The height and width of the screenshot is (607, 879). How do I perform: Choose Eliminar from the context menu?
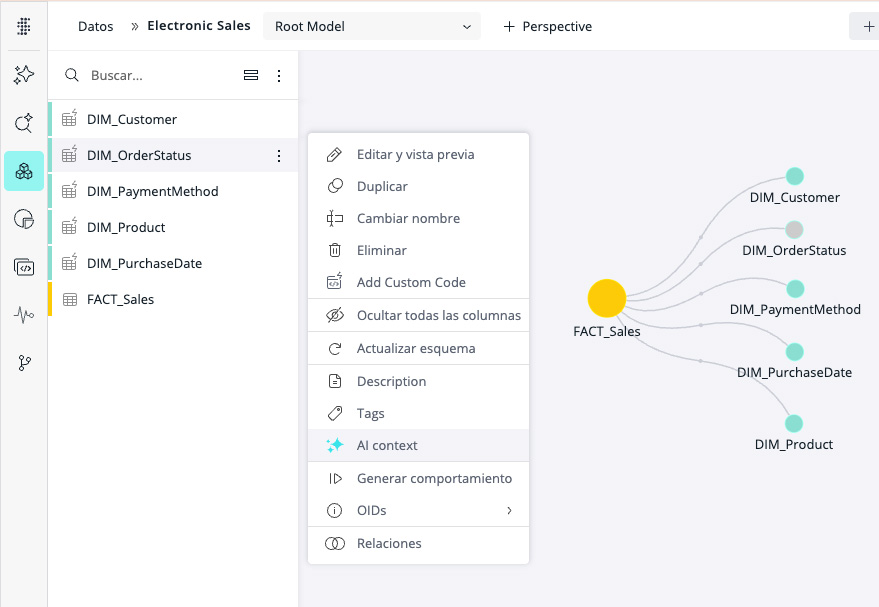tap(418, 251)
